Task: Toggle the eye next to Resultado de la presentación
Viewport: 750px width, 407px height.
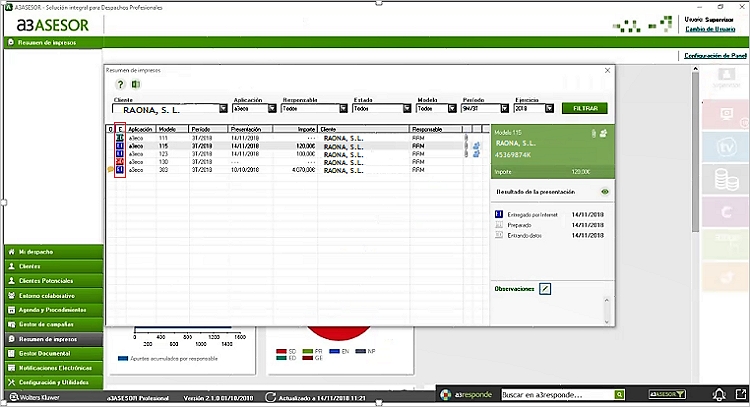Action: pos(605,192)
